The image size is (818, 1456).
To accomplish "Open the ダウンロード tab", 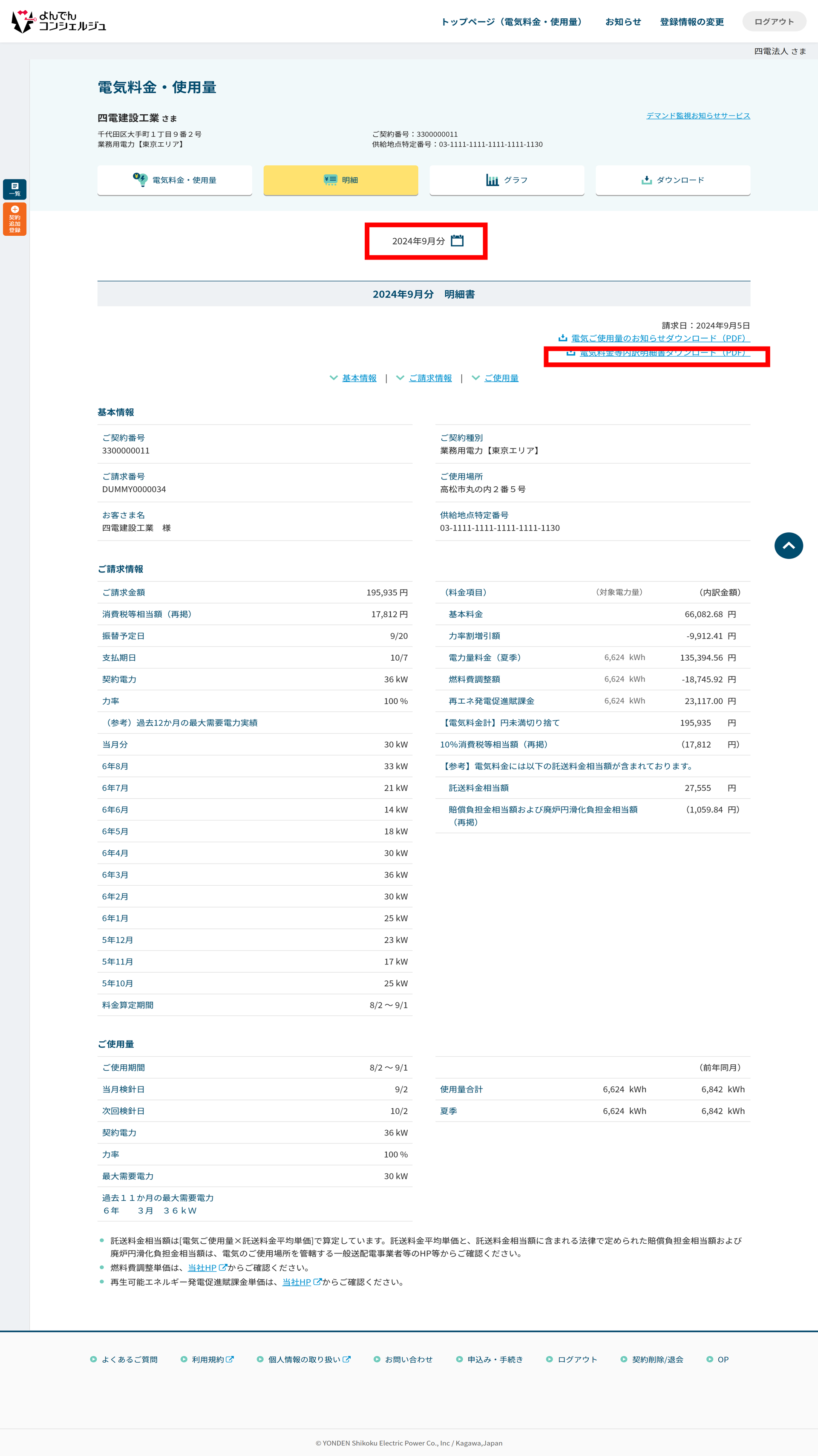I will (673, 180).
